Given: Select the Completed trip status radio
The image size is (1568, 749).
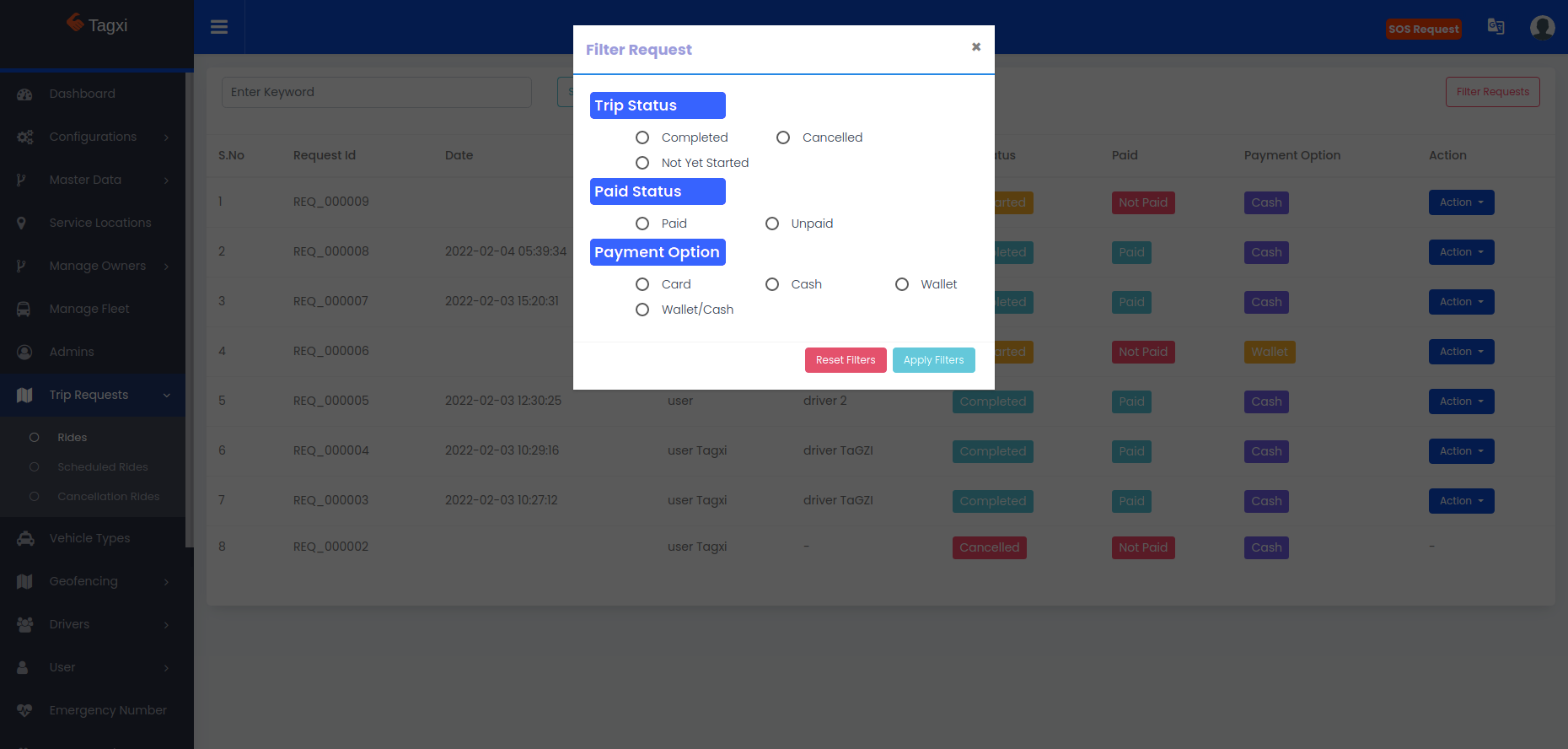Looking at the screenshot, I should click(x=642, y=137).
